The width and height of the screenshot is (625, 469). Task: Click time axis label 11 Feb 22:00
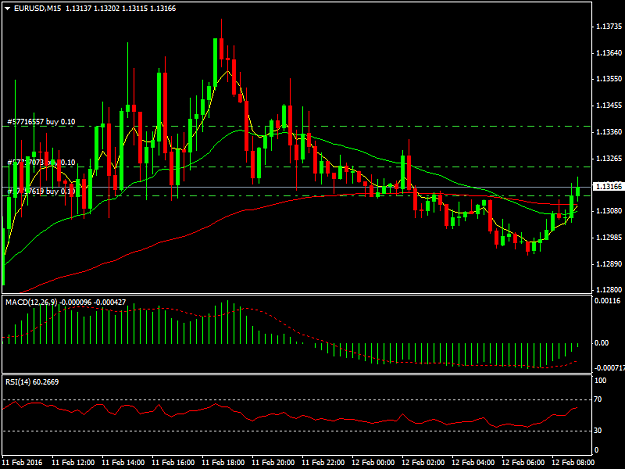[x=323, y=462]
